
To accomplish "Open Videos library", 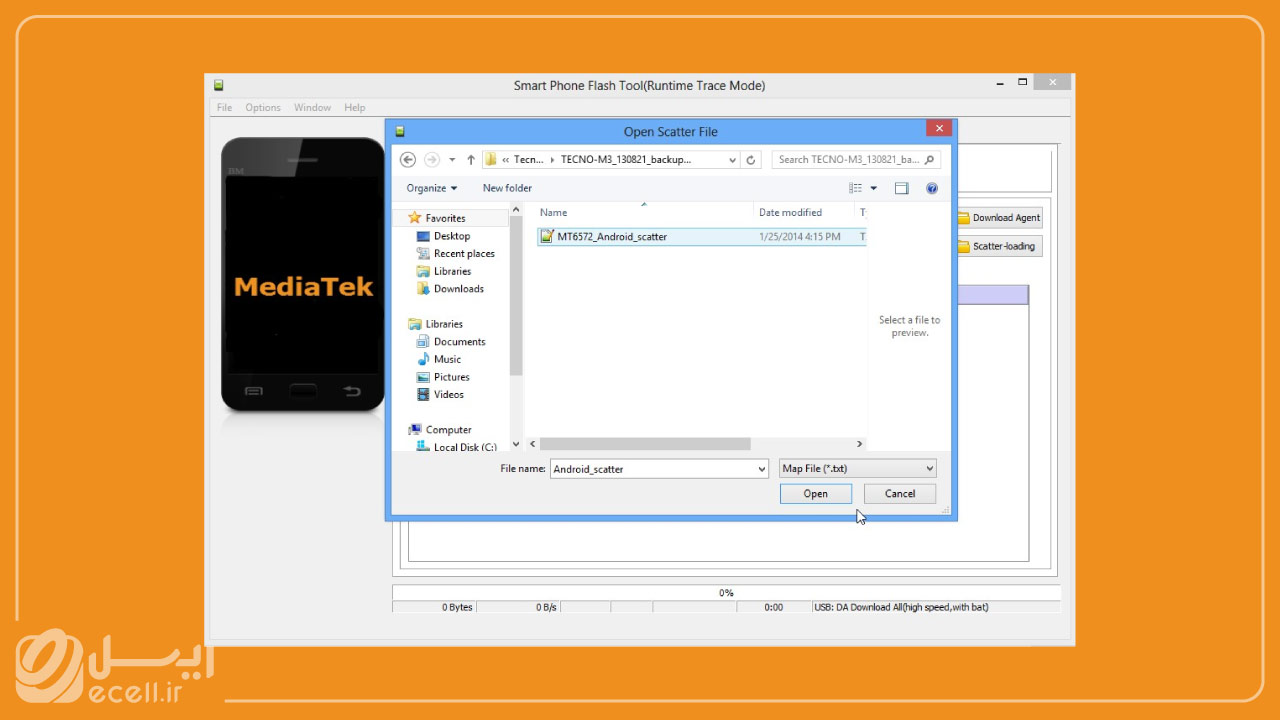I will coord(448,394).
